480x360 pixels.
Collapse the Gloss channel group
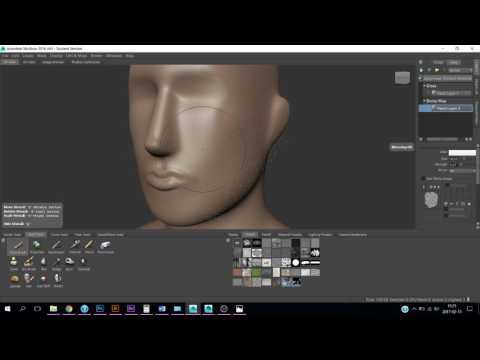coord(424,86)
